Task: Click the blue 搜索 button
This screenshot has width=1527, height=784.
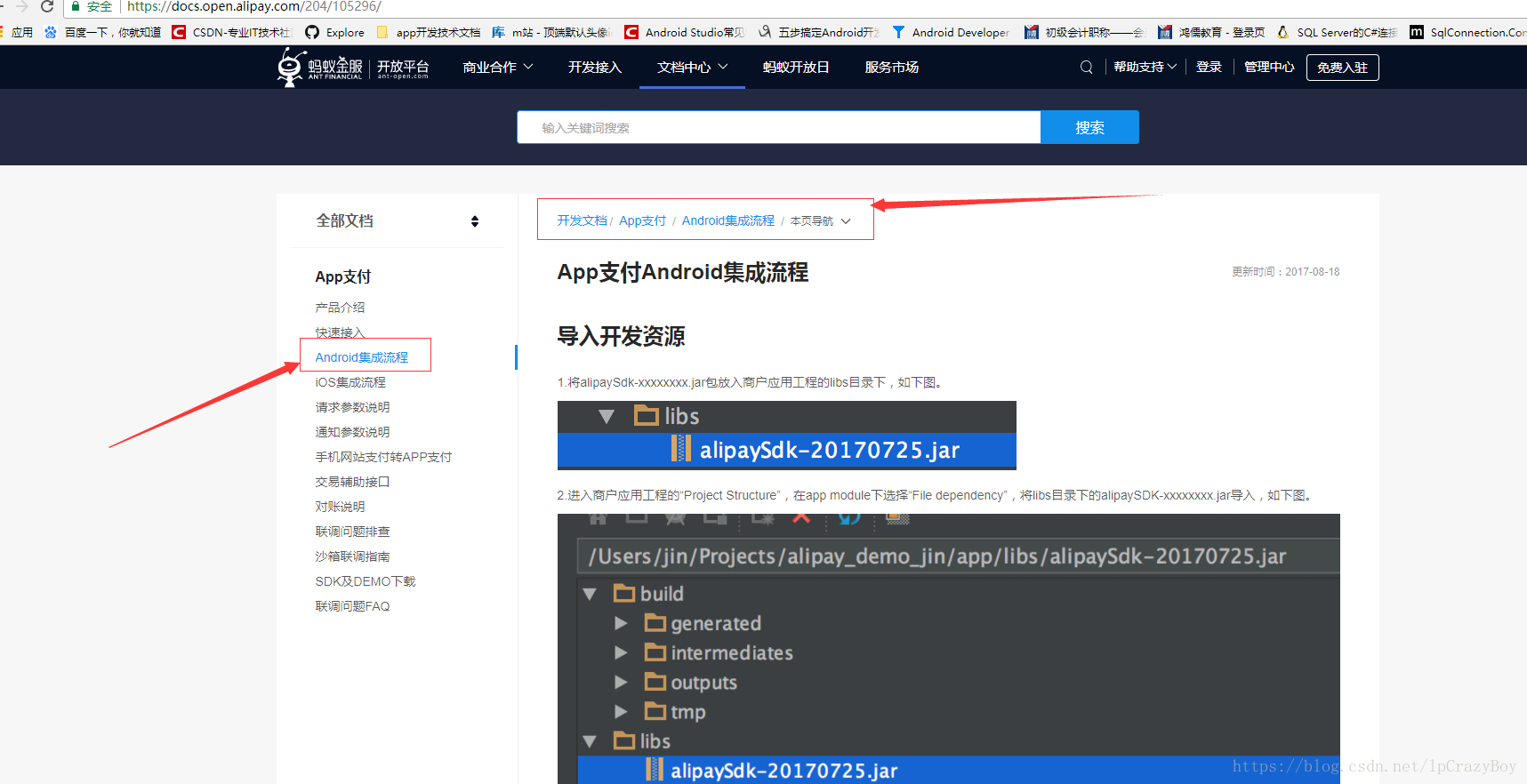Action: (1089, 127)
